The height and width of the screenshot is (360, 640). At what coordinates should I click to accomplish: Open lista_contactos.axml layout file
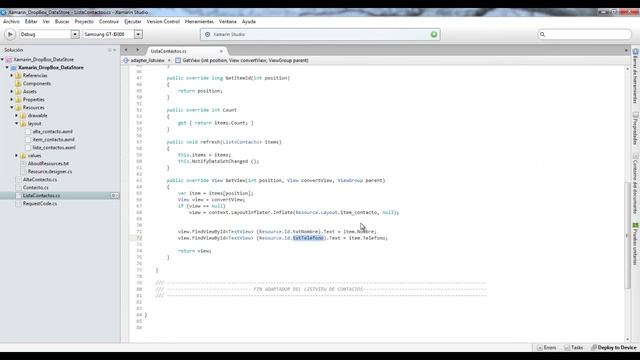tap(54, 147)
